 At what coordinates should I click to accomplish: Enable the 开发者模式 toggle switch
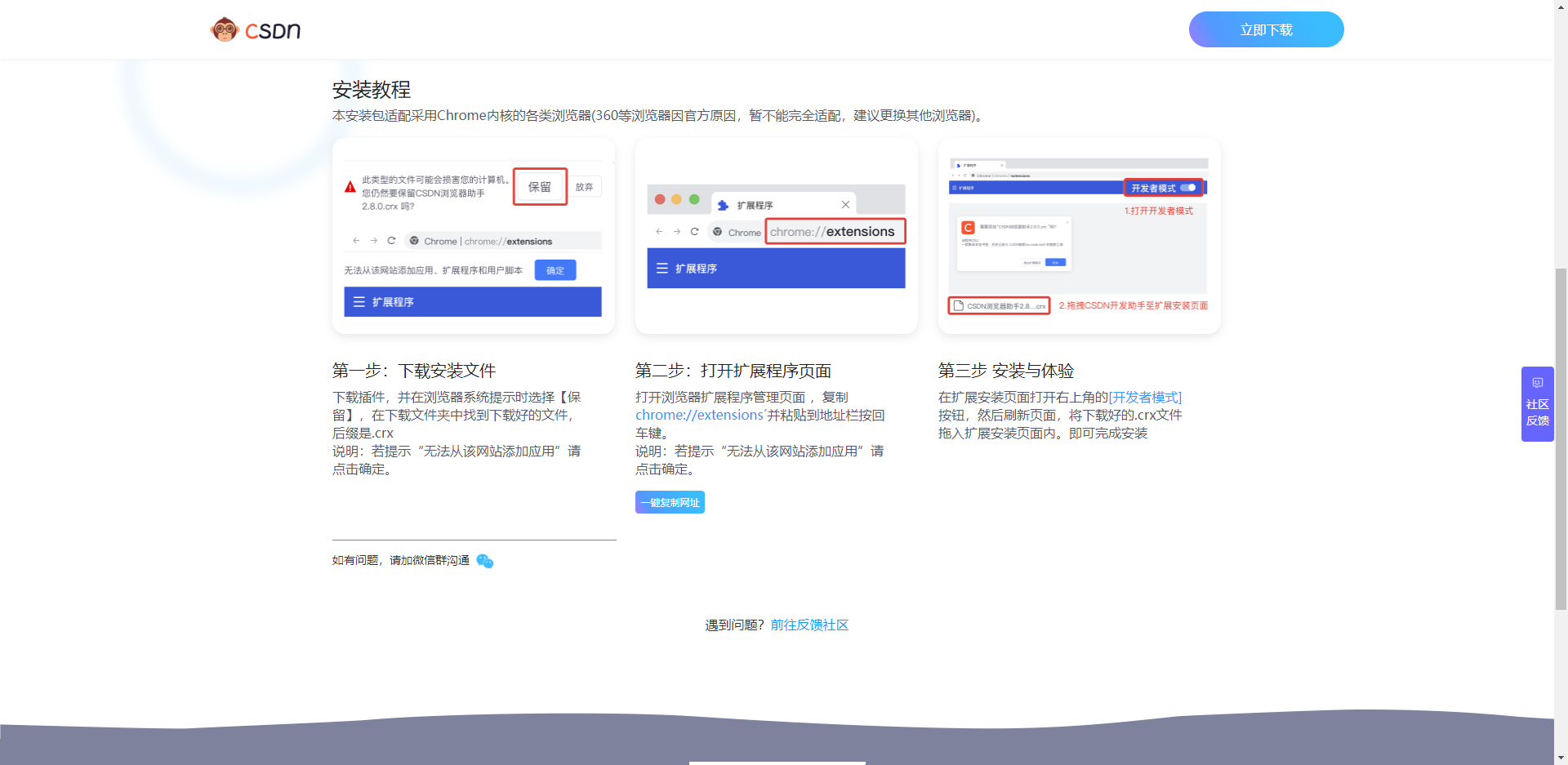(x=1190, y=188)
